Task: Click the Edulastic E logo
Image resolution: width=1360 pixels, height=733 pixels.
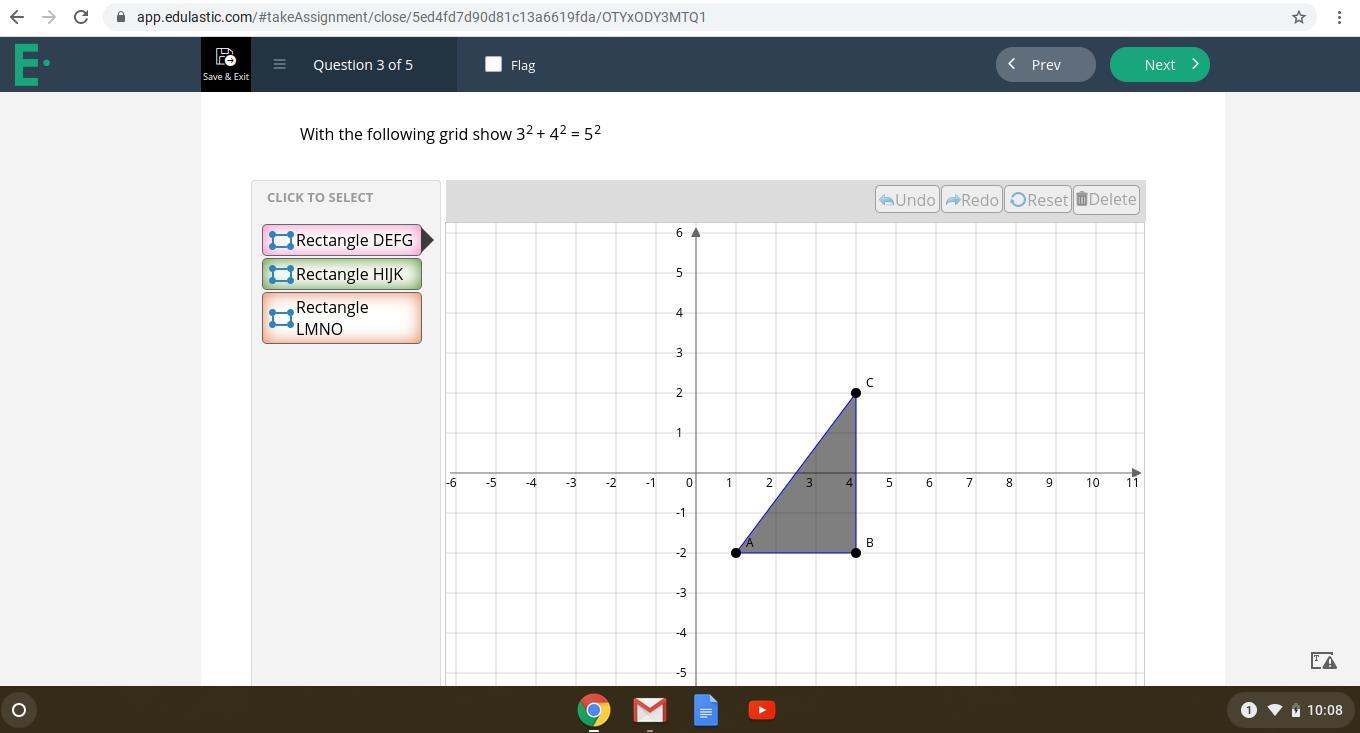Action: coord(31,64)
